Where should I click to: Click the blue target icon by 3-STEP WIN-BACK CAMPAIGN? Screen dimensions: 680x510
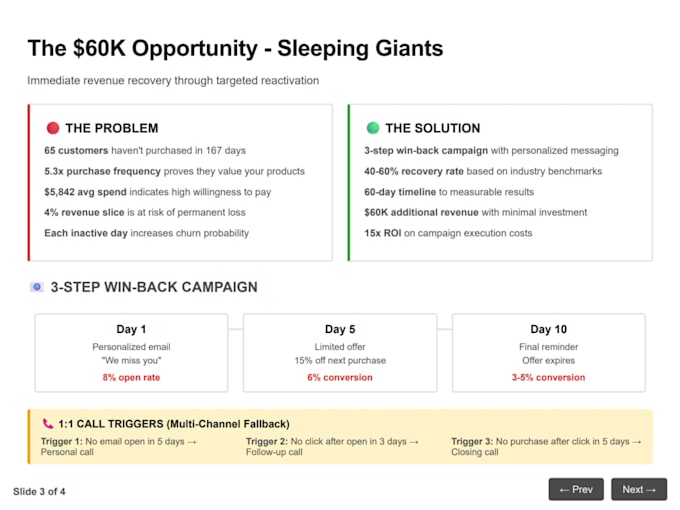(37, 287)
